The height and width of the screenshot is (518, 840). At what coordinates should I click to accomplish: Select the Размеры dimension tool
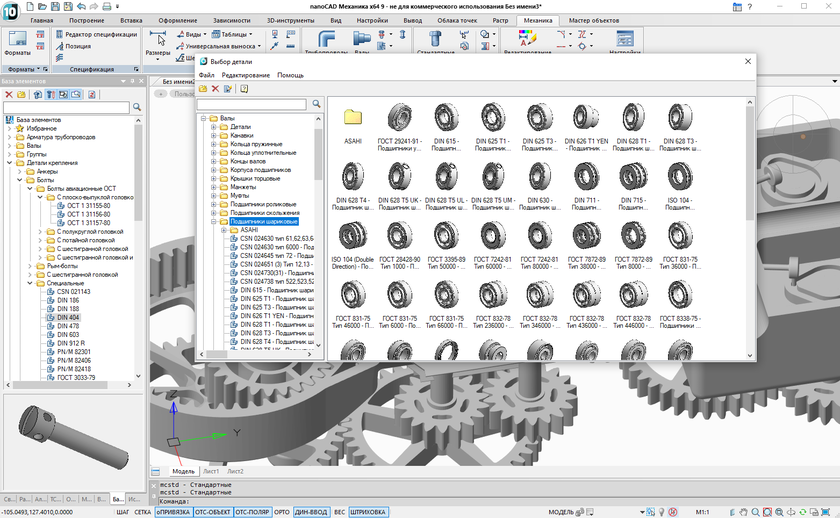157,42
